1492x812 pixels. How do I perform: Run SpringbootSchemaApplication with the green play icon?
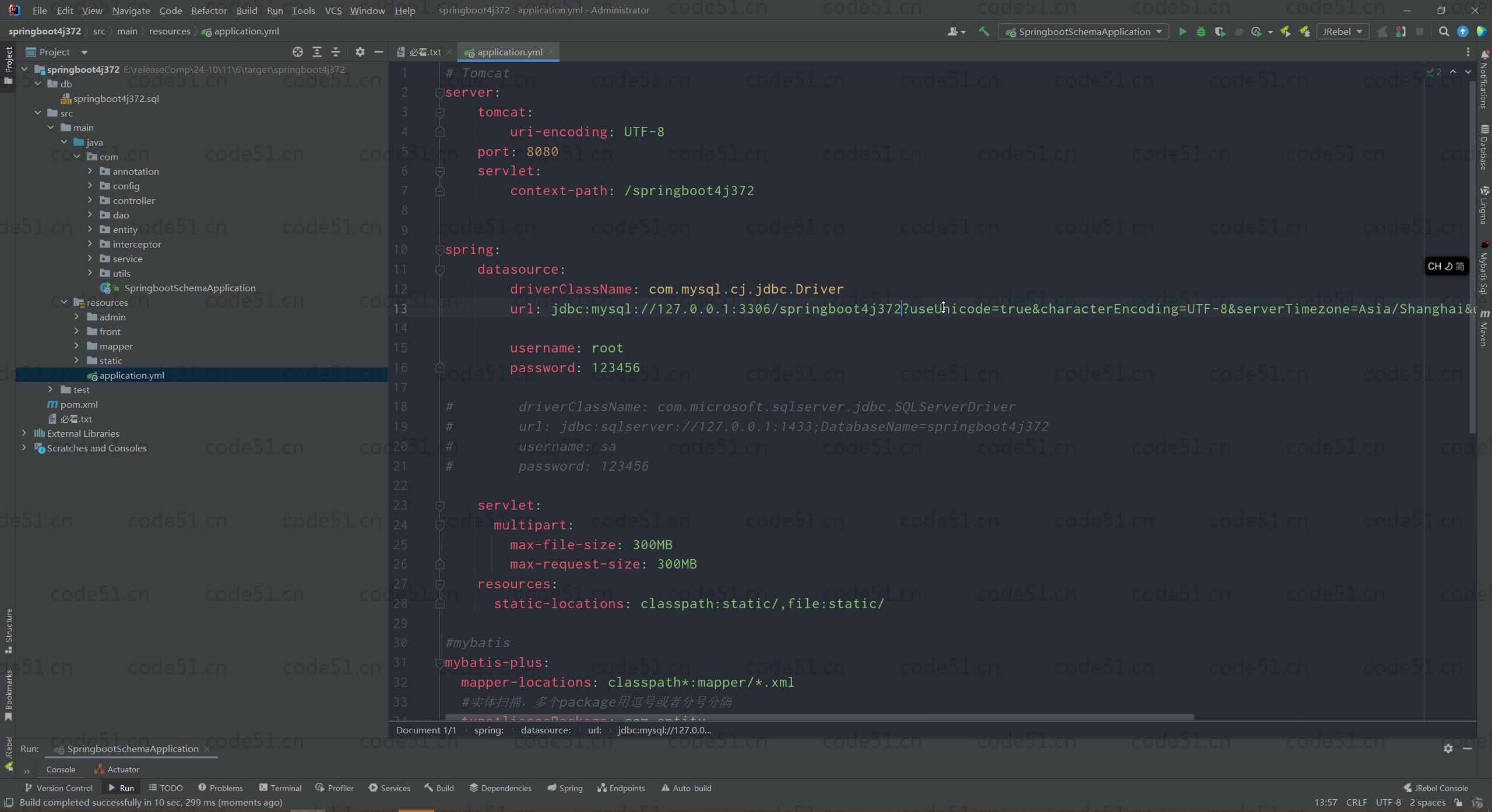pyautogui.click(x=1182, y=32)
